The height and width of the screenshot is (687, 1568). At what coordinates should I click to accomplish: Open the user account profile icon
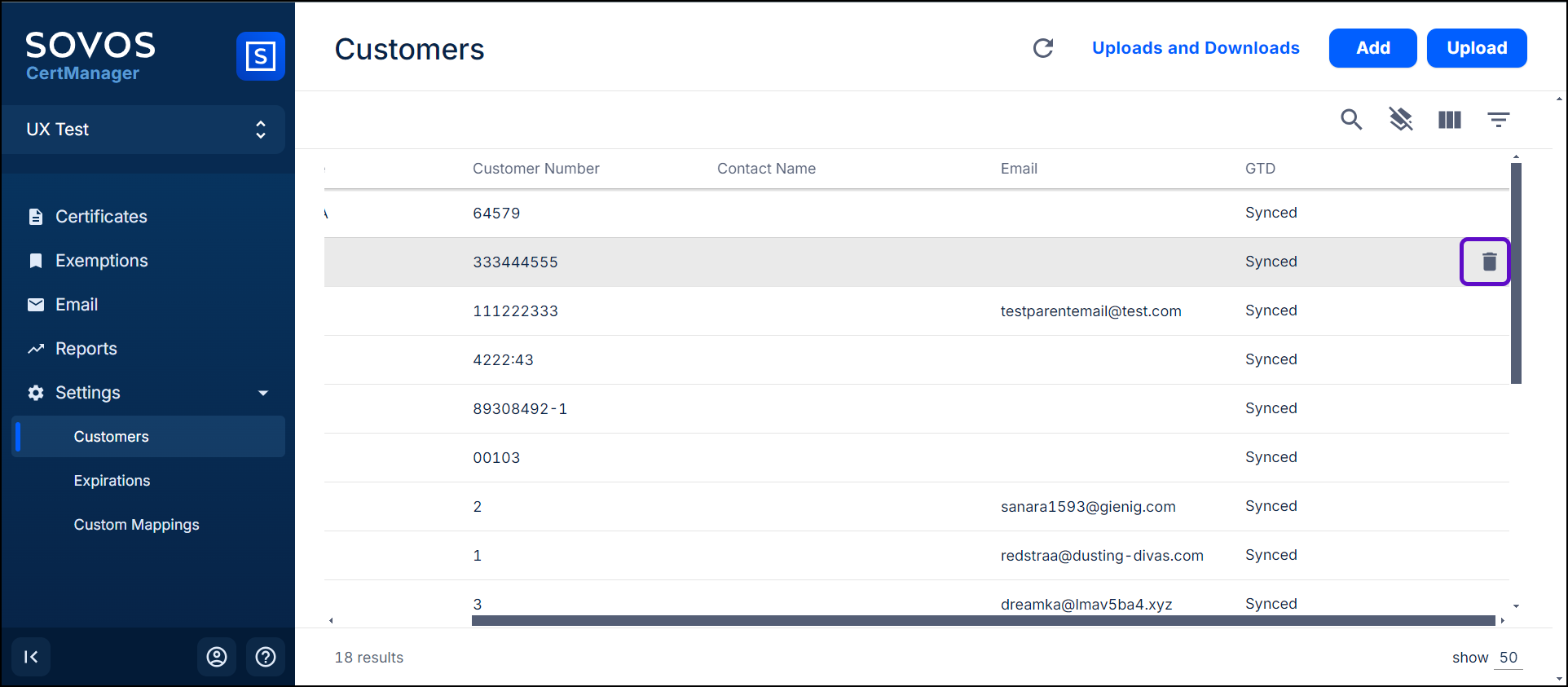[217, 657]
